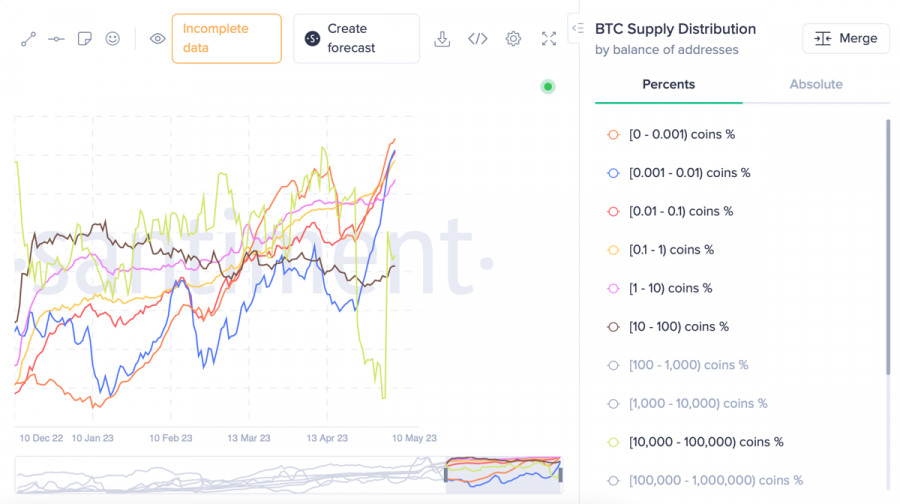The height and width of the screenshot is (504, 900).
Task: Add a sticky note to chart
Action: [x=85, y=39]
